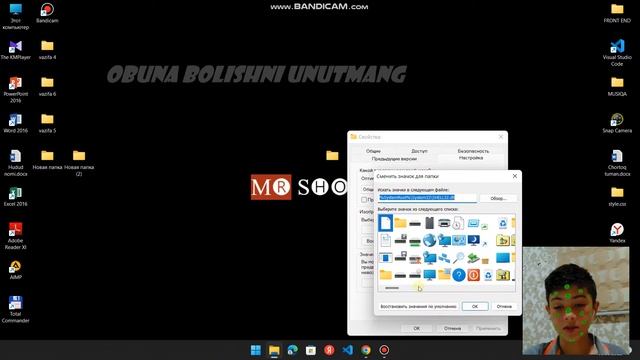Click Отмена in the change icon dialog

504,306
